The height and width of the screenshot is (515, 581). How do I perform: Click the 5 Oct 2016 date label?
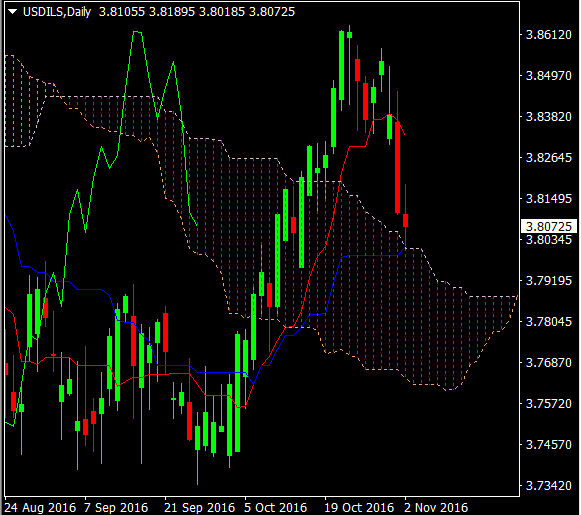click(x=276, y=507)
